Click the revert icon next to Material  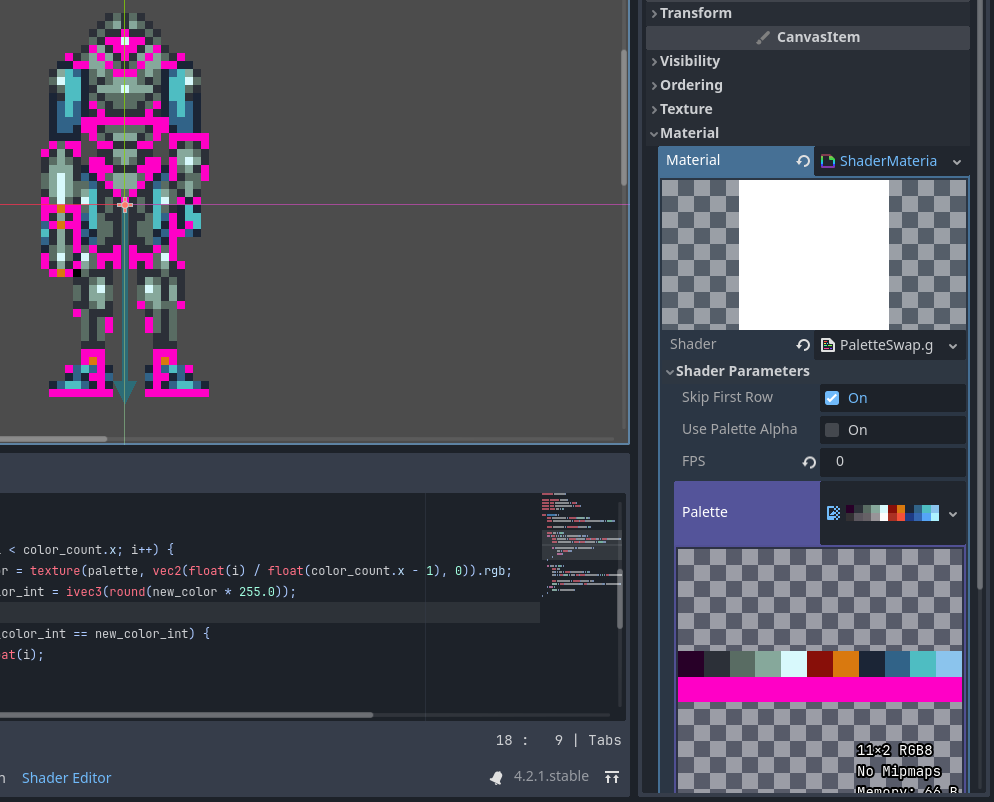(803, 161)
